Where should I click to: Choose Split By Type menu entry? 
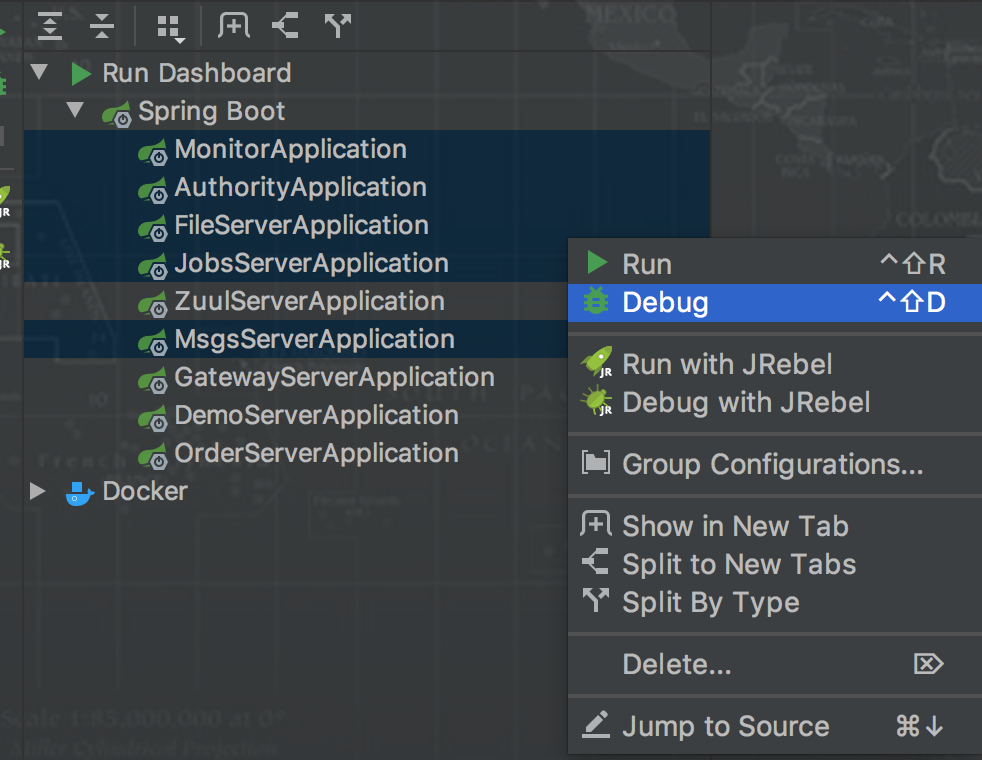pos(775,602)
